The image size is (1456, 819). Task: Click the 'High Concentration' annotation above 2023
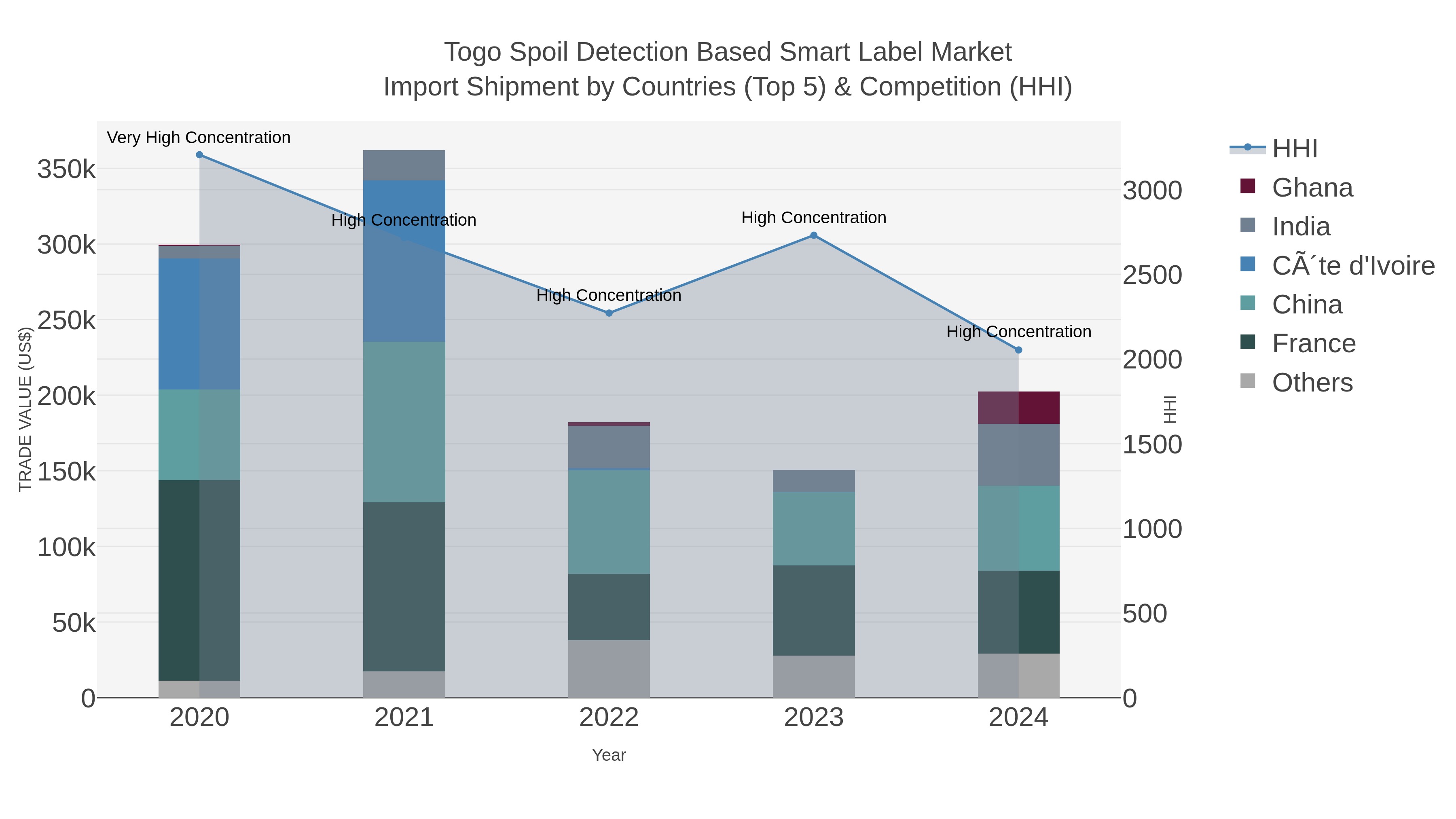click(814, 218)
